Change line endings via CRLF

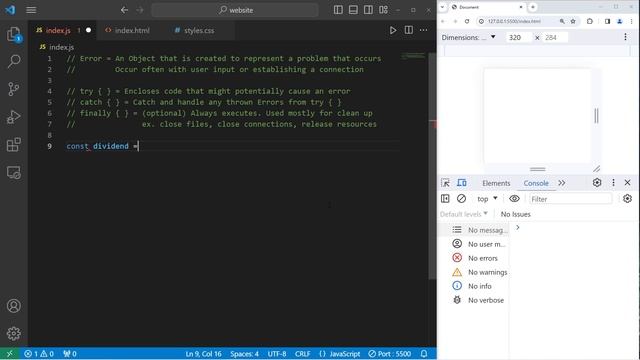[302, 354]
